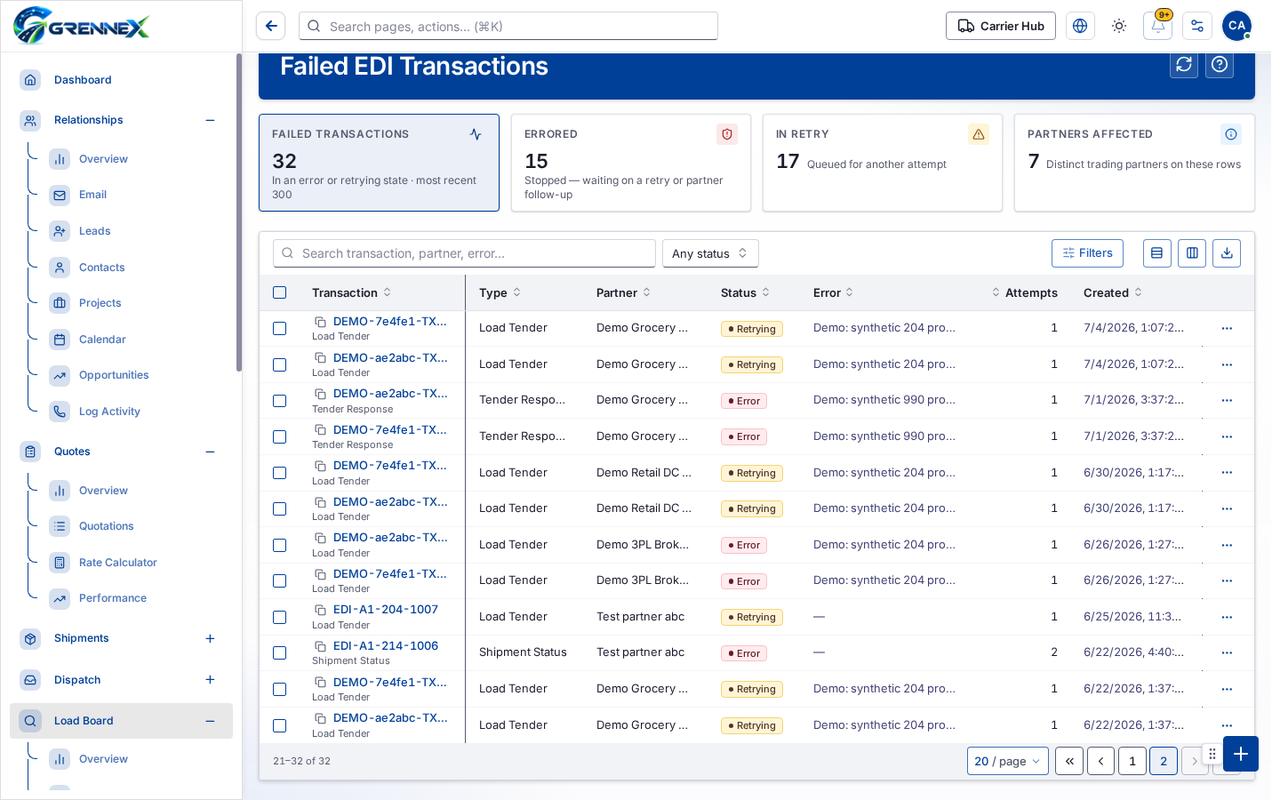Open the Carrier Hub button
This screenshot has width=1280, height=800.
click(1000, 26)
